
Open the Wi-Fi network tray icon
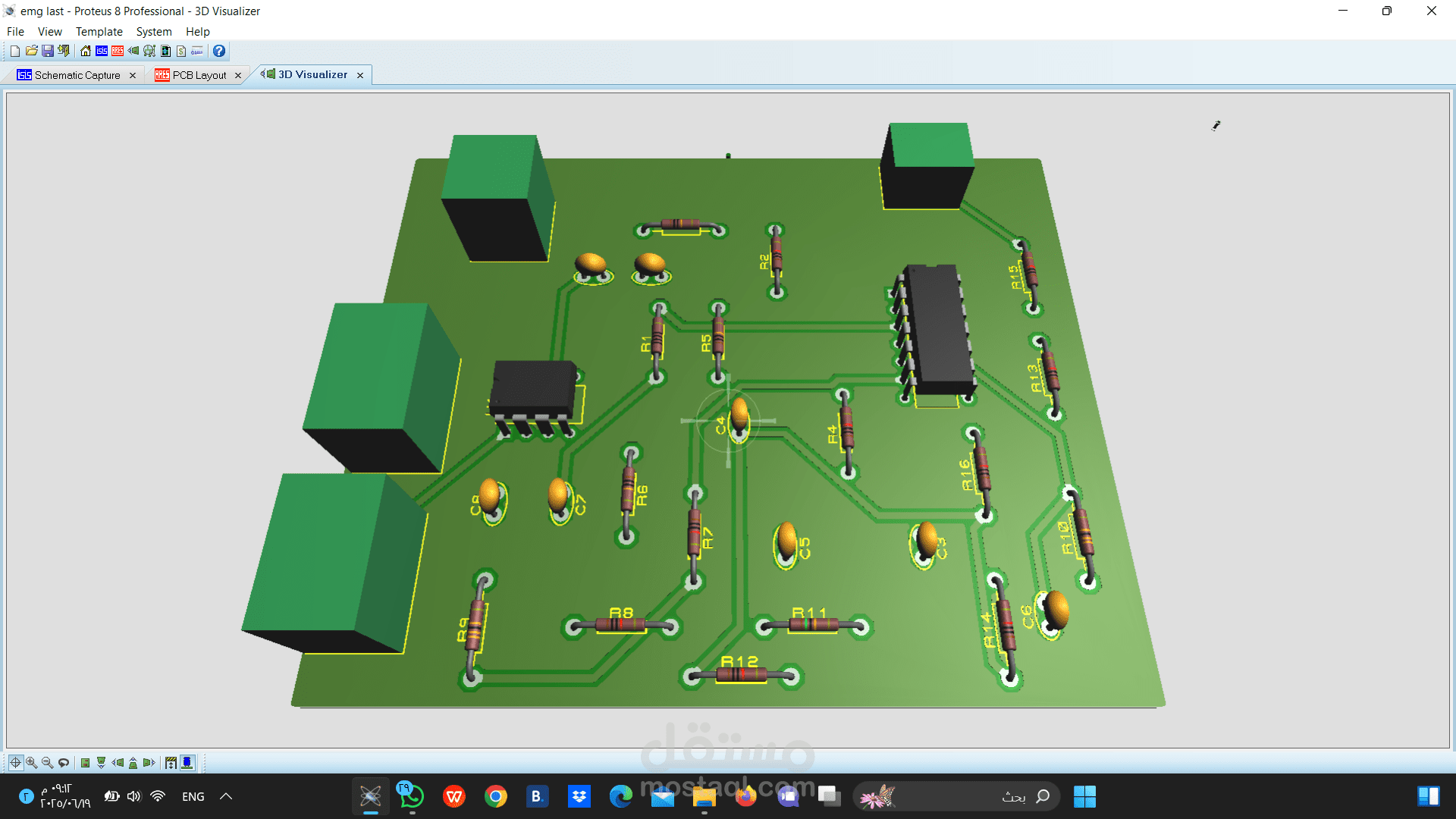point(158,796)
